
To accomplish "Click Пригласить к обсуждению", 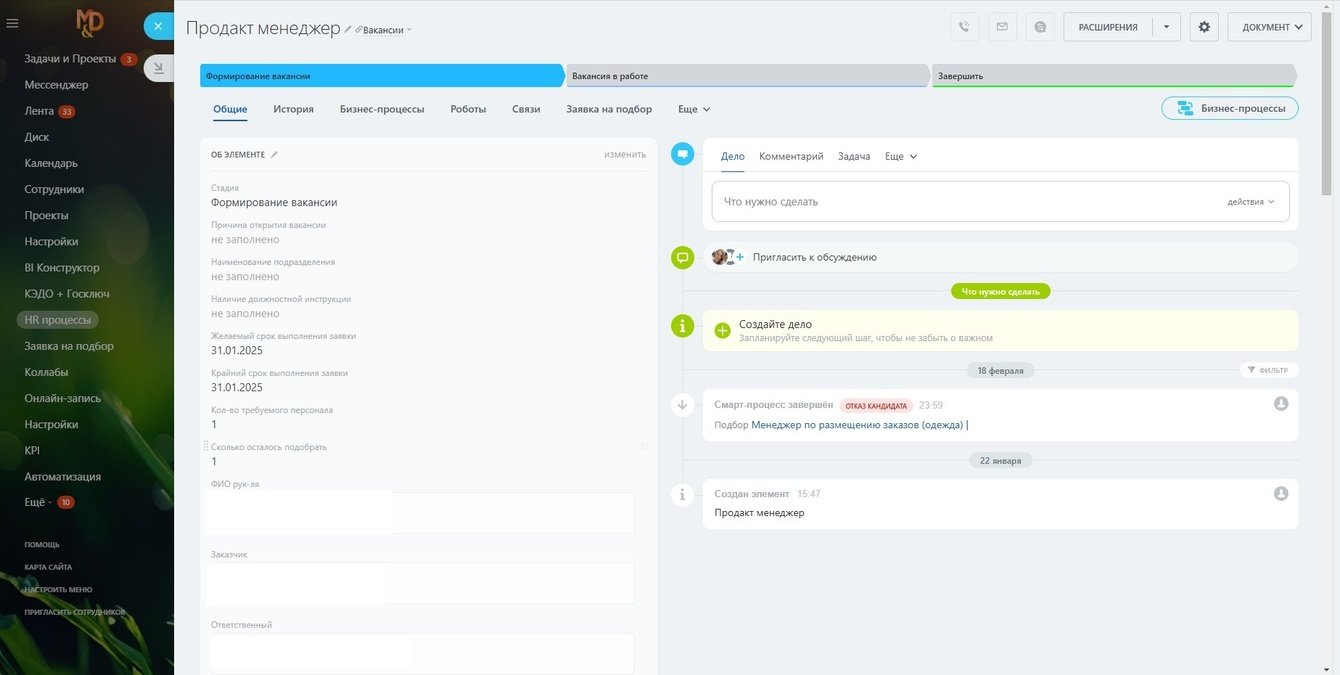I will [814, 257].
